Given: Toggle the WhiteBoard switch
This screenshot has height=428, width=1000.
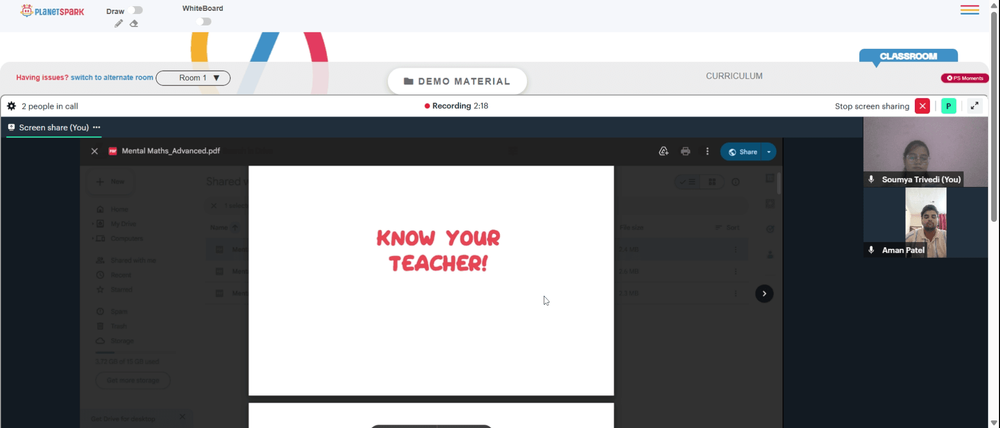Looking at the screenshot, I should [x=203, y=22].
